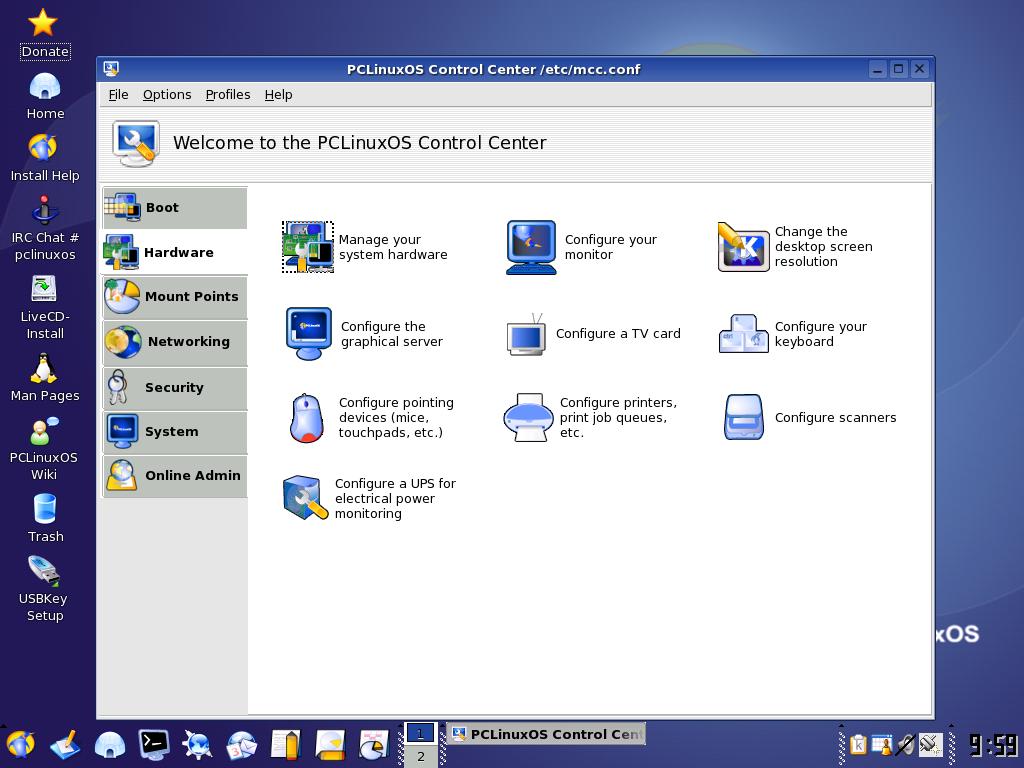Viewport: 1024px width, 768px height.
Task: Switch to the System category
Action: pos(175,432)
